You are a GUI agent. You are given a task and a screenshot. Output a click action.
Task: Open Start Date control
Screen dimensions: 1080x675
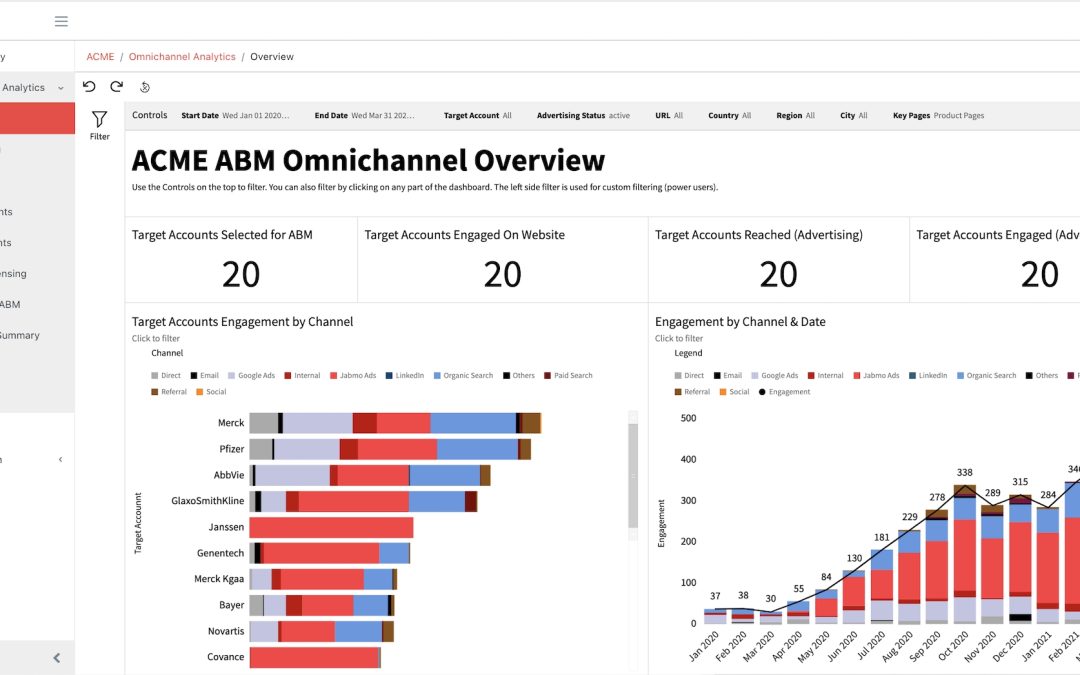pyautogui.click(x=235, y=116)
